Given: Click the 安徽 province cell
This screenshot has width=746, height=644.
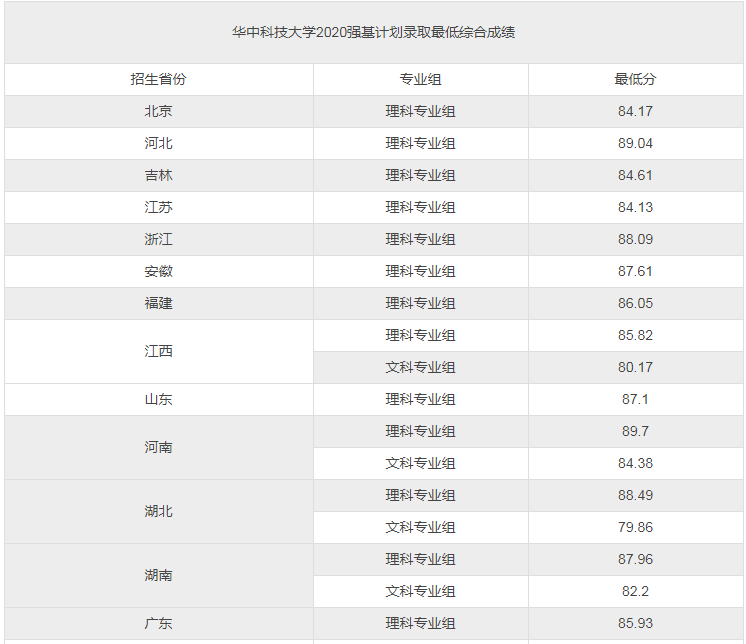Looking at the screenshot, I should click(x=158, y=271).
